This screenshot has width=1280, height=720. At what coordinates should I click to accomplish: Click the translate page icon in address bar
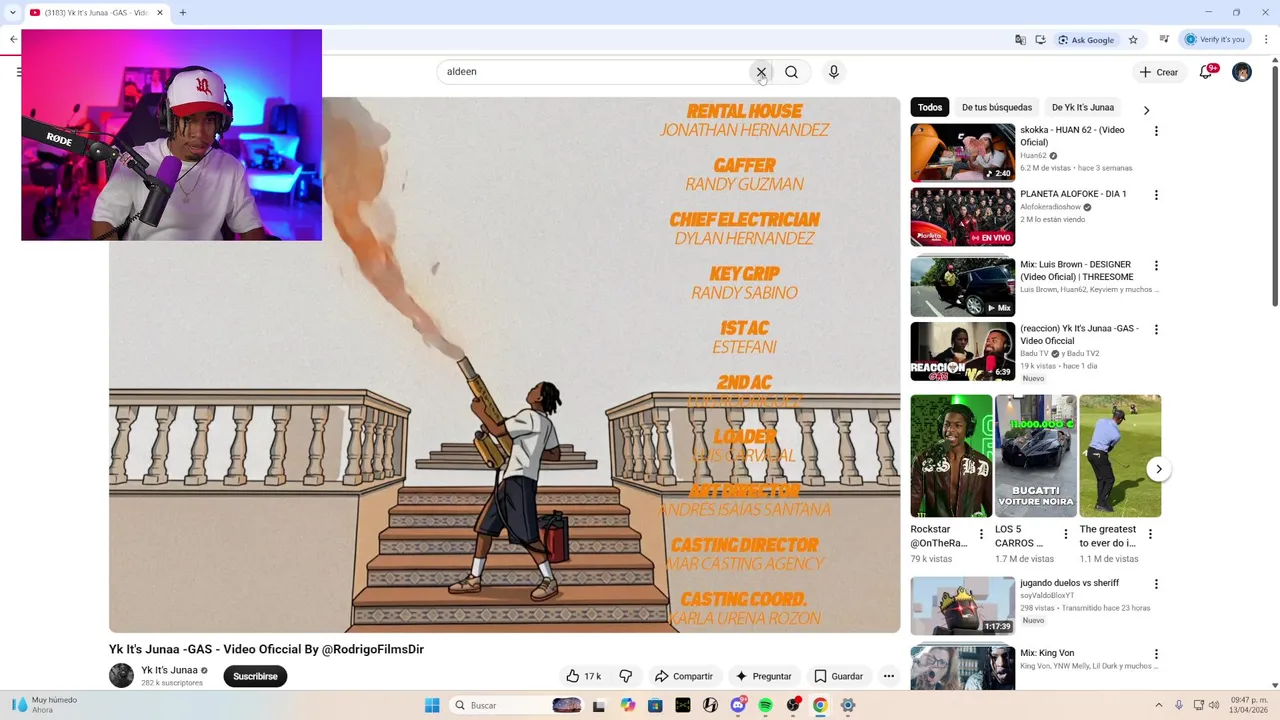(x=1020, y=40)
